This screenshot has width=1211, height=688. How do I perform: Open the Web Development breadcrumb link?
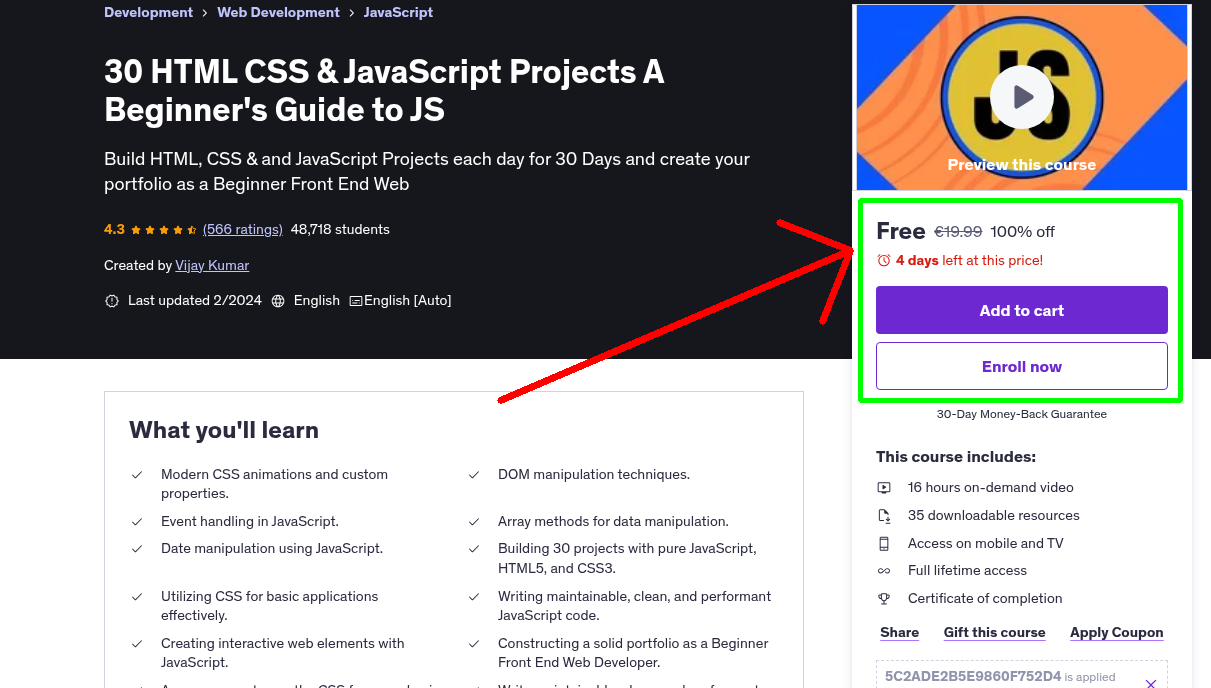click(x=278, y=12)
